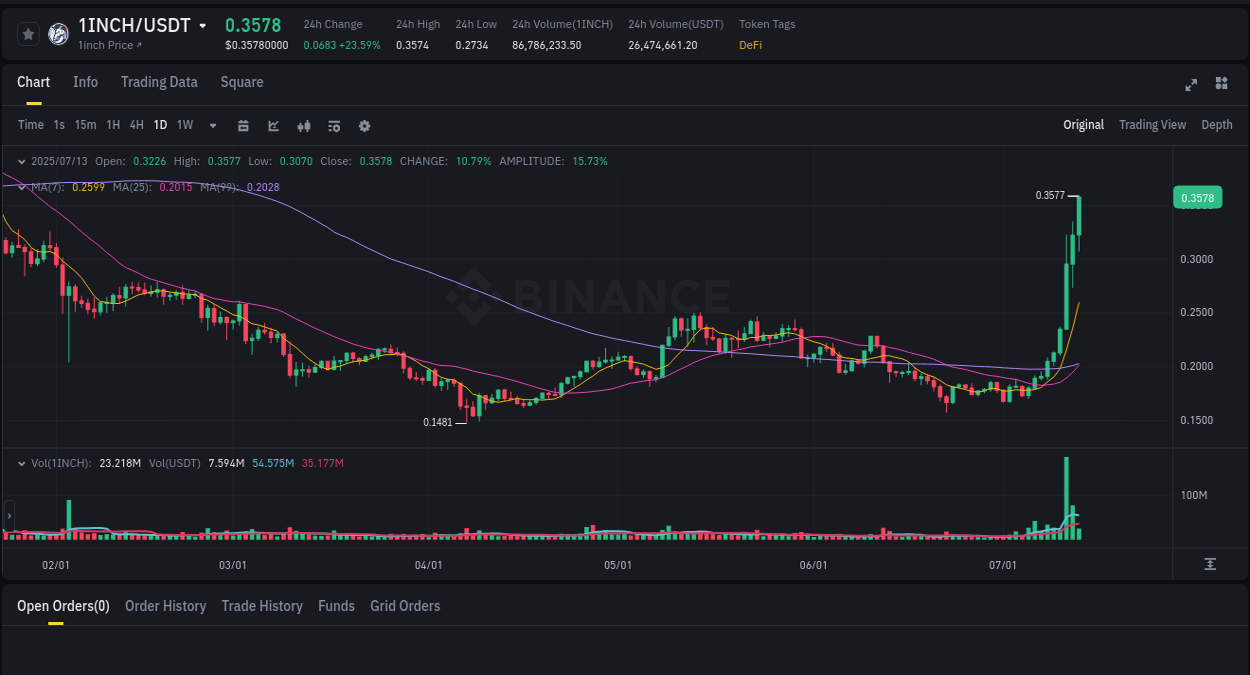Collapse the MA indicators row chevron
Image resolution: width=1250 pixels, height=675 pixels.
[x=22, y=186]
